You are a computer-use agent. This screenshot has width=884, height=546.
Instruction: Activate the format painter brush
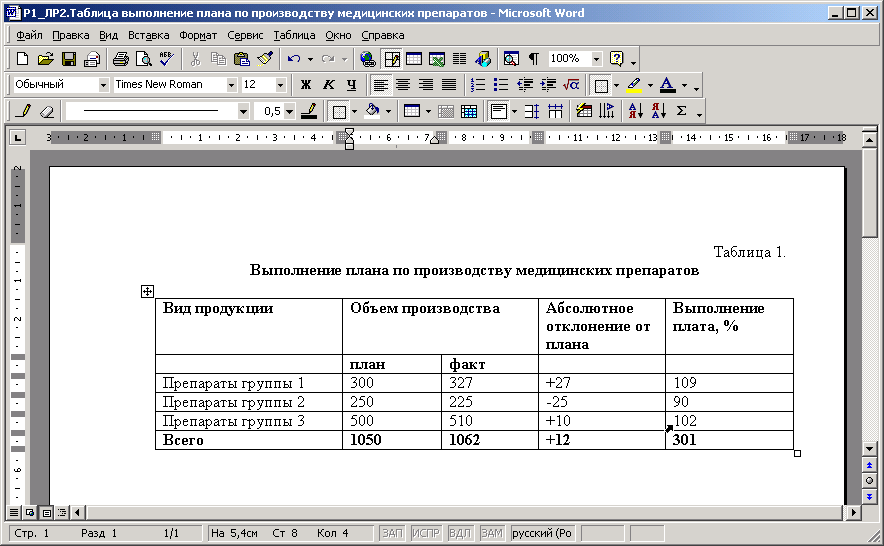coord(264,59)
